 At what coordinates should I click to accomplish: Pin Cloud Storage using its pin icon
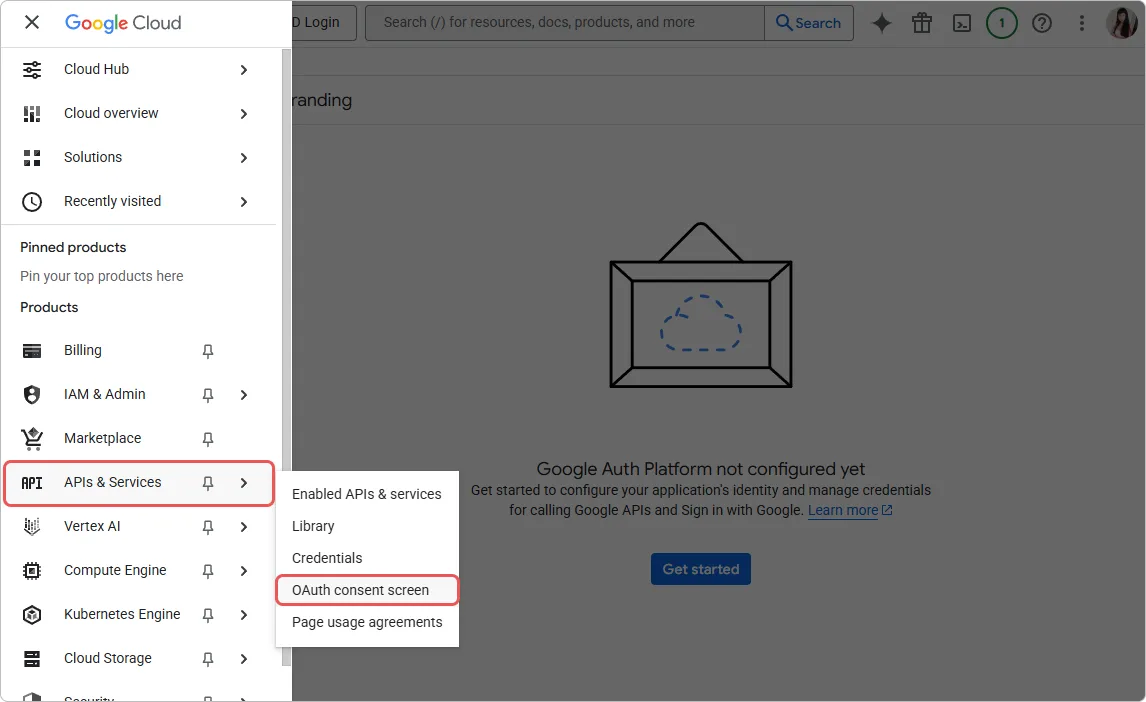coord(206,658)
